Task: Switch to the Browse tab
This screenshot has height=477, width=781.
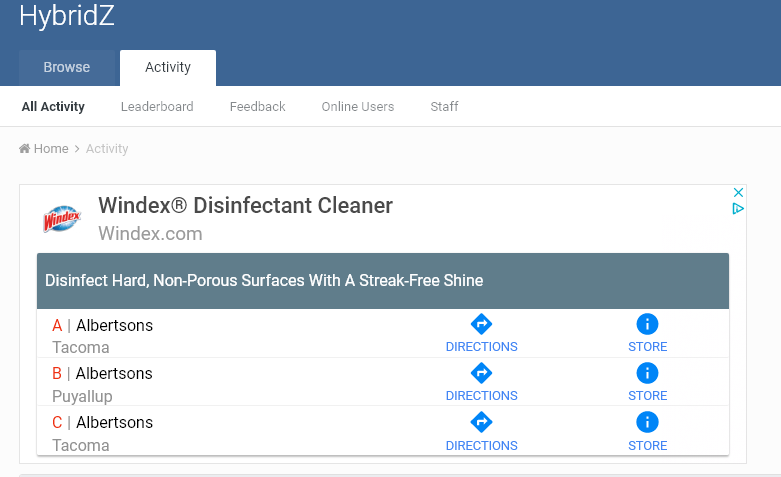Action: pos(67,67)
